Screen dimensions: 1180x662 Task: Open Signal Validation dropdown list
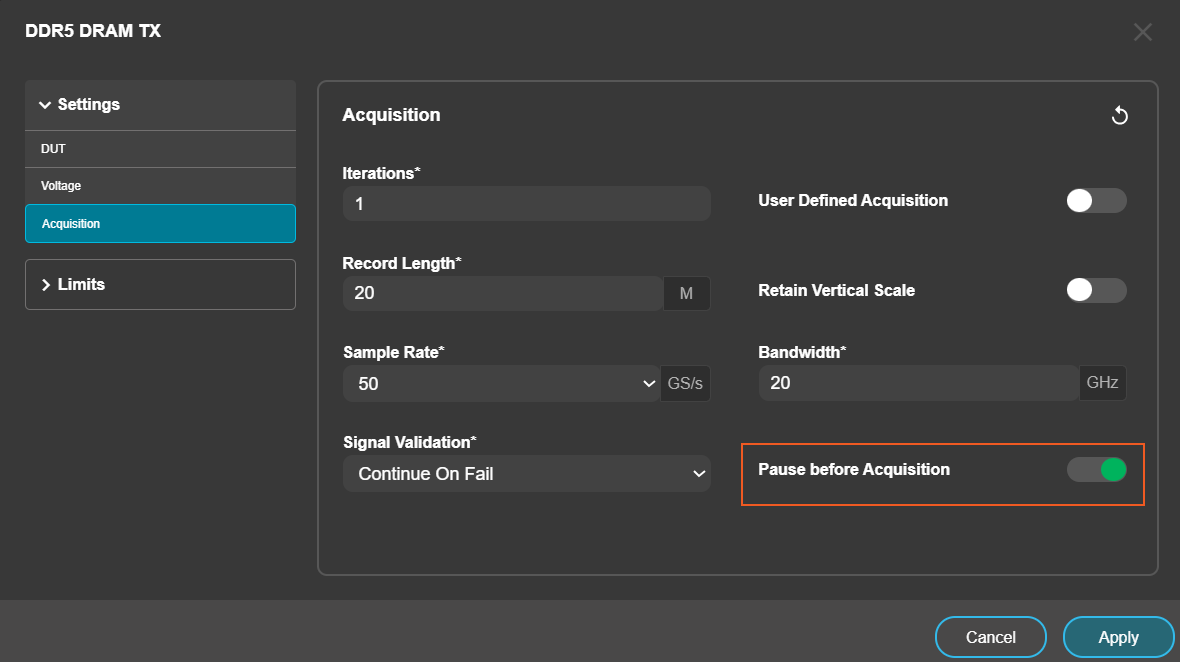(526, 474)
